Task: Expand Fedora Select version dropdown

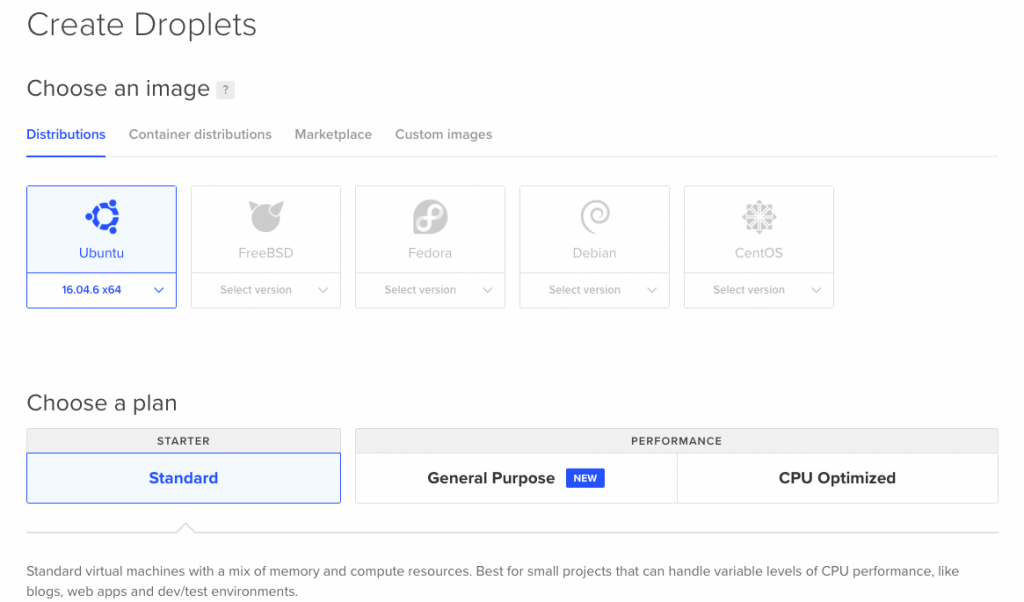Action: pos(430,290)
